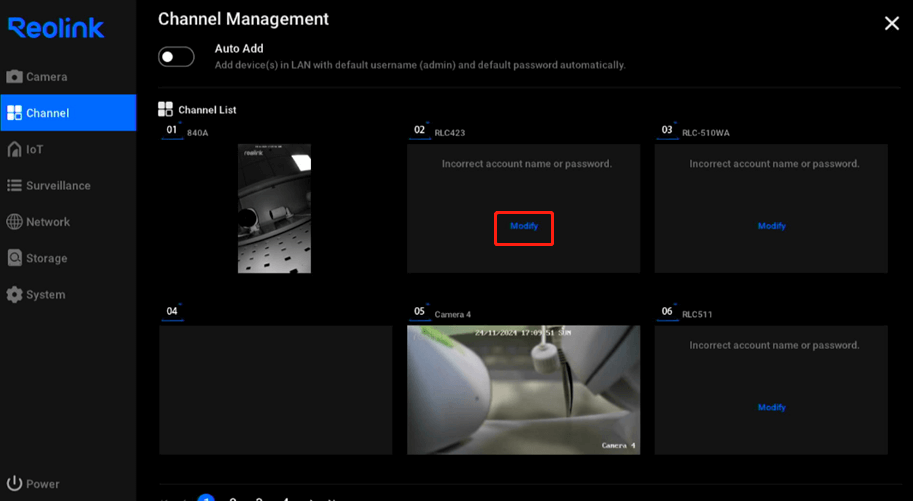This screenshot has width=913, height=501.
Task: Click the incorrect password message on RLC511
Action: [774, 345]
